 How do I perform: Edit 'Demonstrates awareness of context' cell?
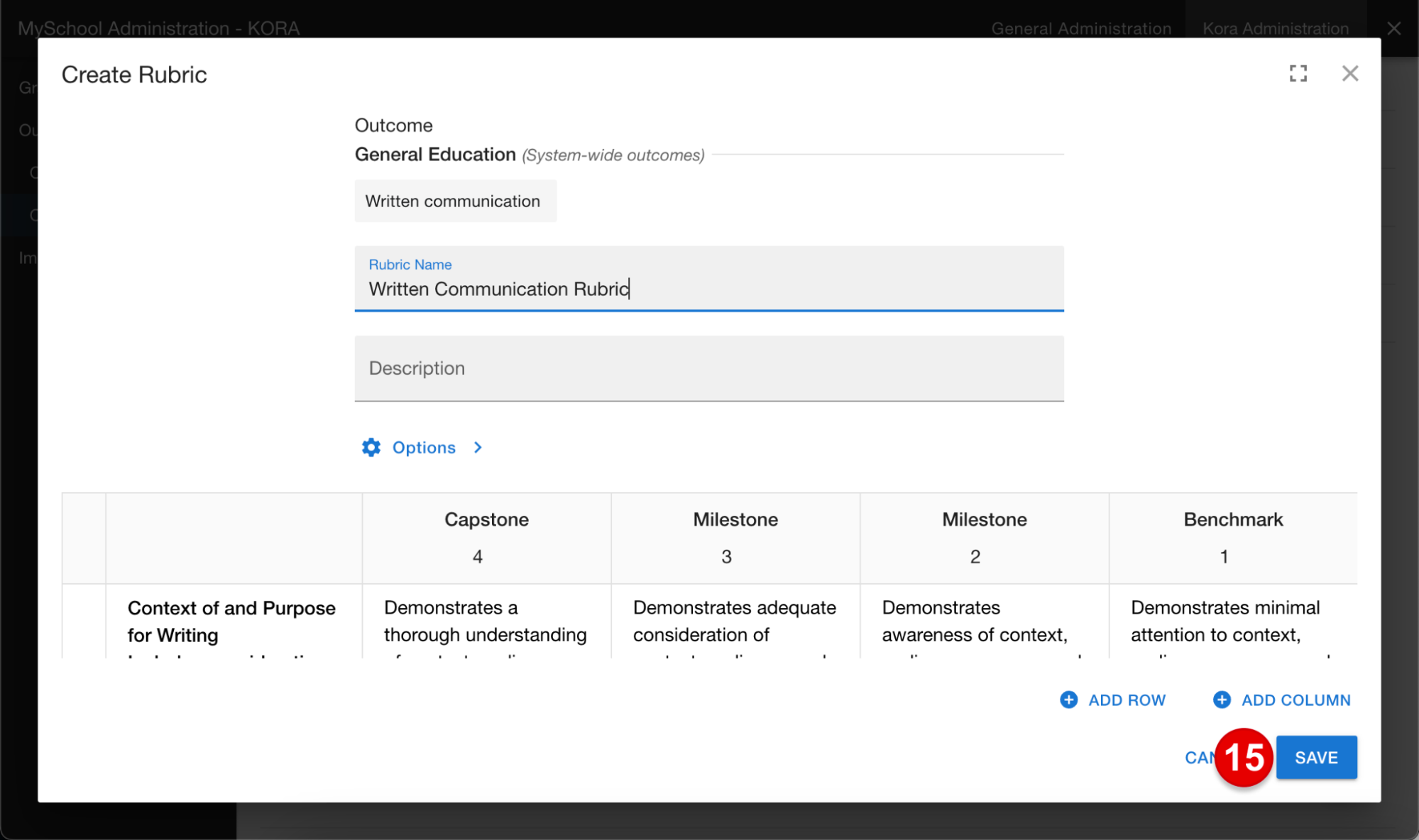coord(985,621)
